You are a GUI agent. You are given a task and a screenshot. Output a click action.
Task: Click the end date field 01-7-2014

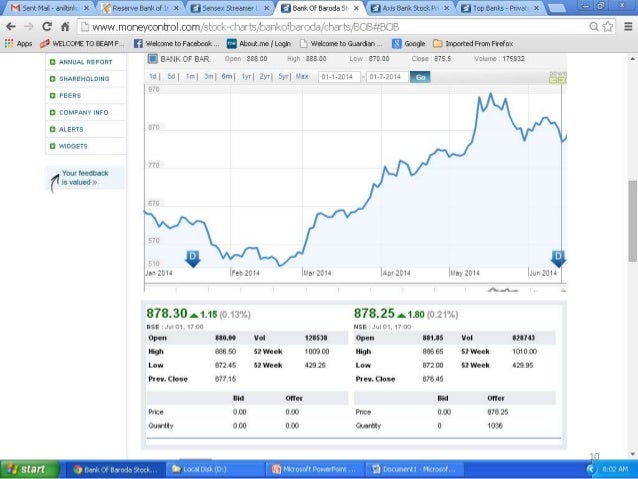[387, 77]
